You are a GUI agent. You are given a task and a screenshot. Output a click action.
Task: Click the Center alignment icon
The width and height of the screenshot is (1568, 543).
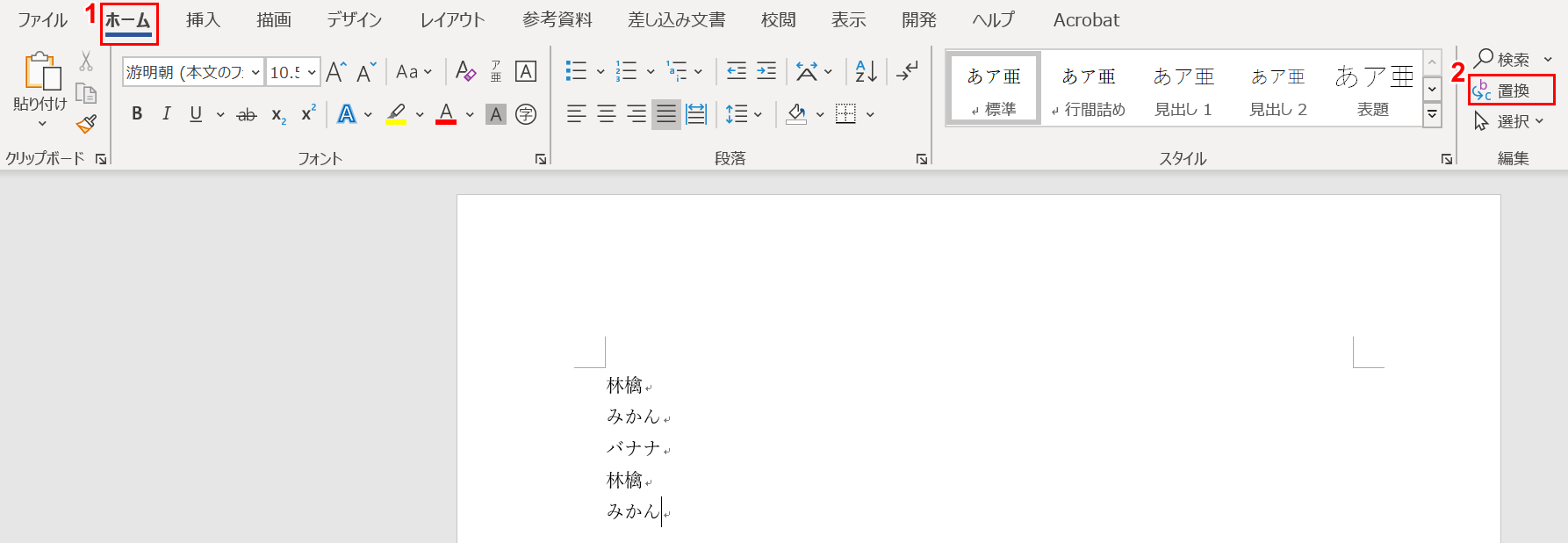(x=607, y=114)
